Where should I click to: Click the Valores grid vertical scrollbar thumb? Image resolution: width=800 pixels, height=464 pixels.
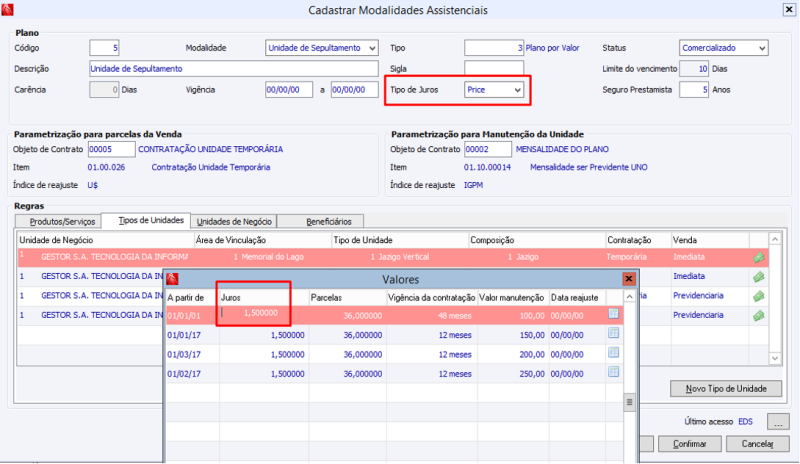(629, 403)
